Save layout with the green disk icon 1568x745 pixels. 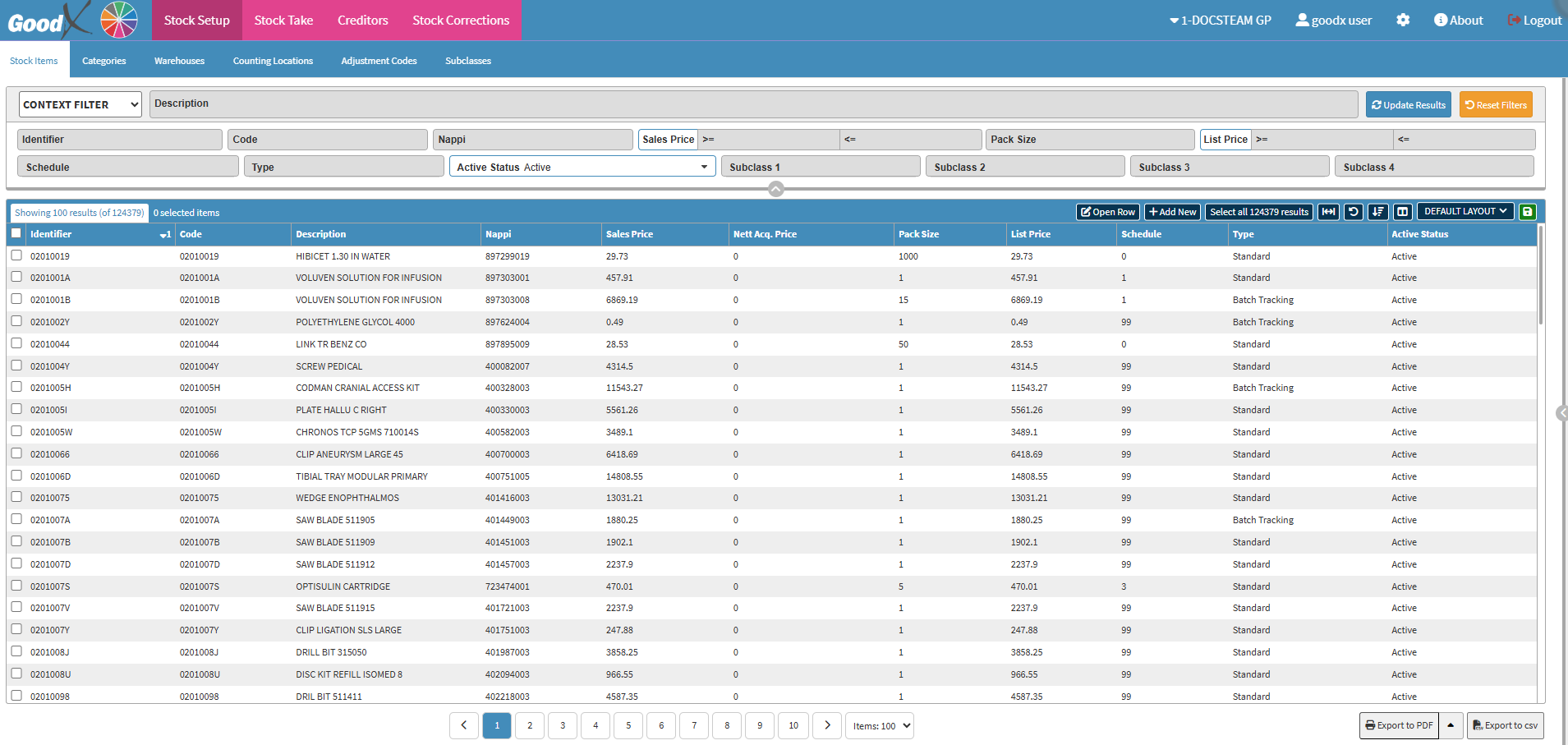point(1527,212)
